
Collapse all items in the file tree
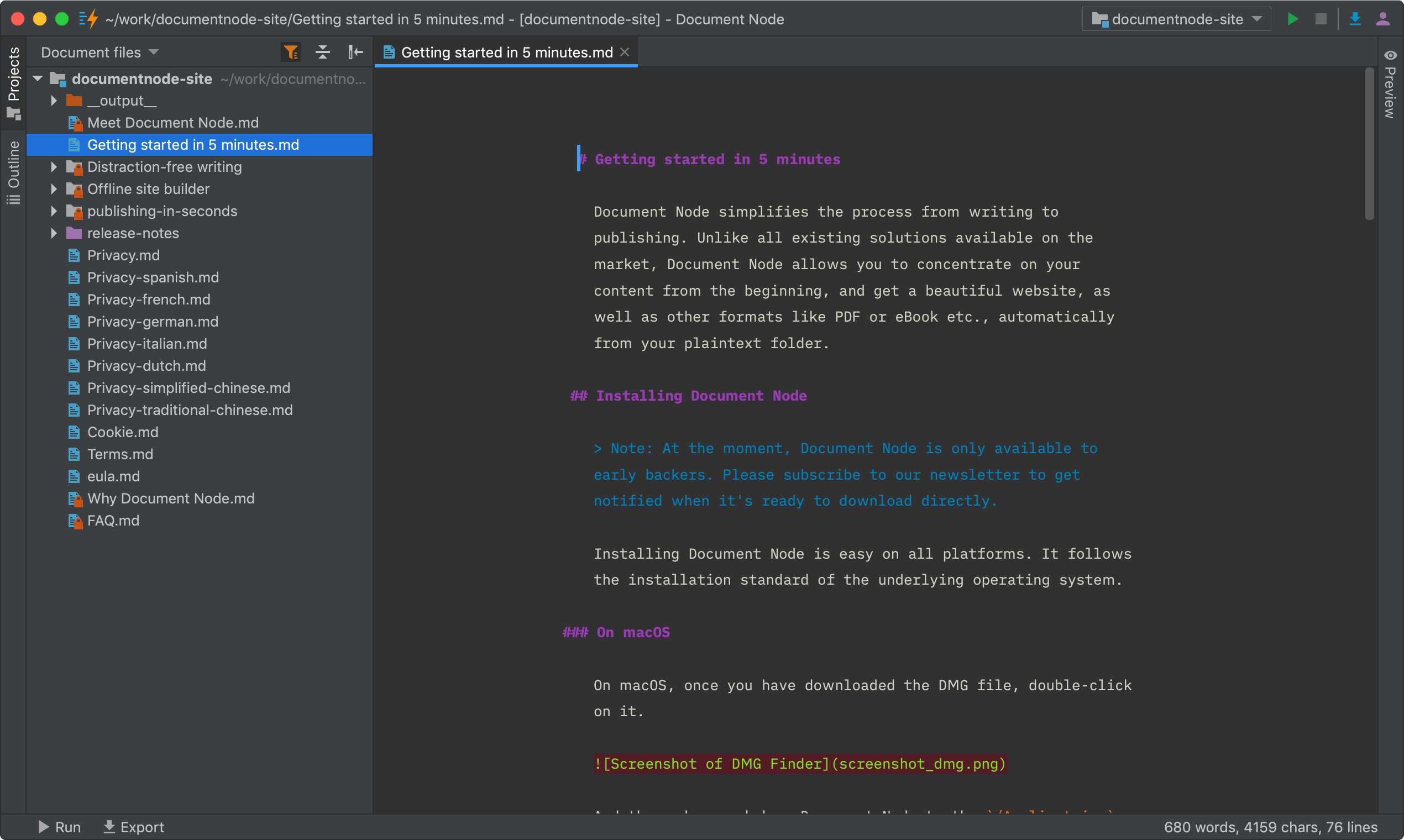pos(323,53)
